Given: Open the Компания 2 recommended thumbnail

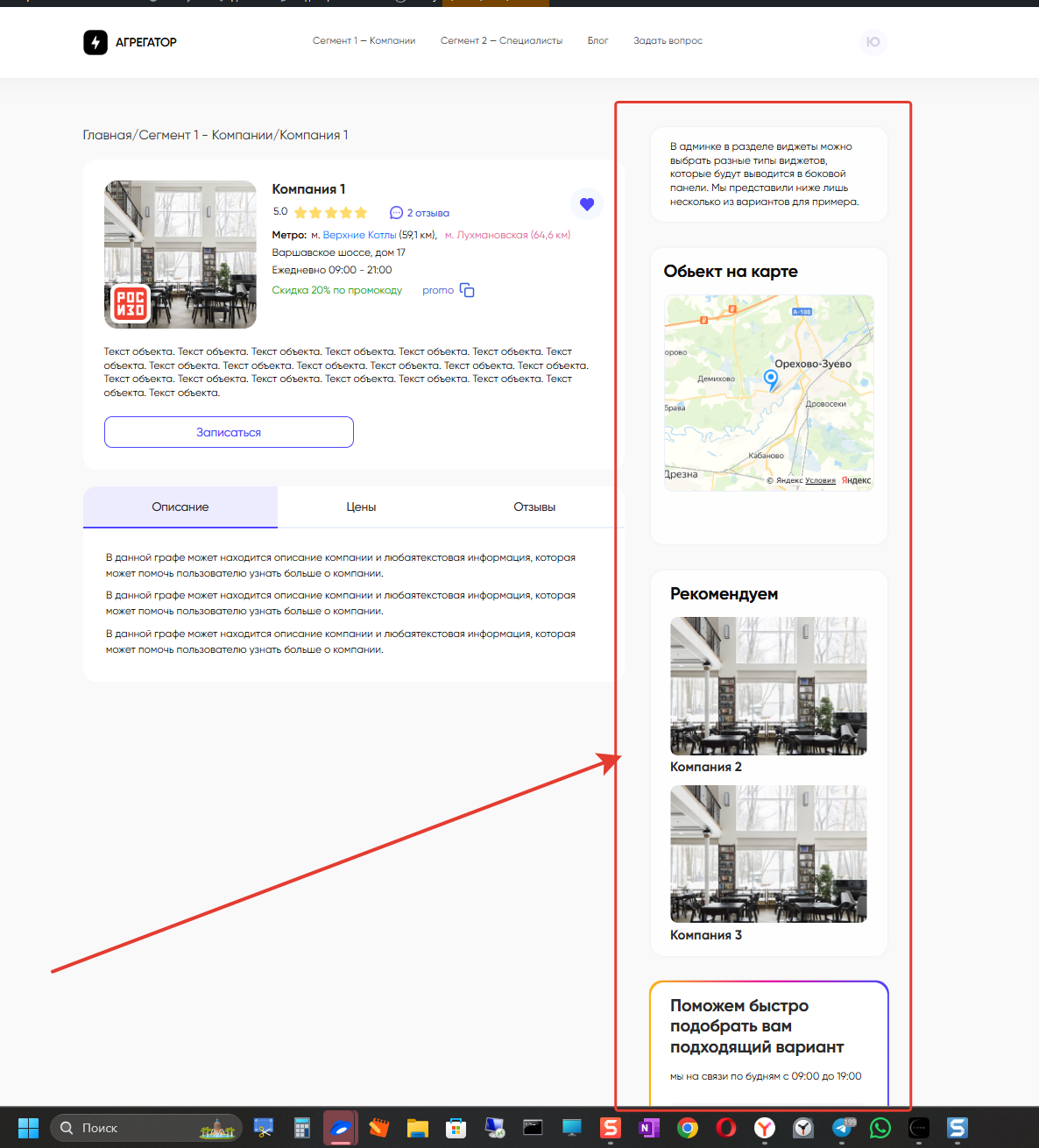Looking at the screenshot, I should tap(768, 686).
